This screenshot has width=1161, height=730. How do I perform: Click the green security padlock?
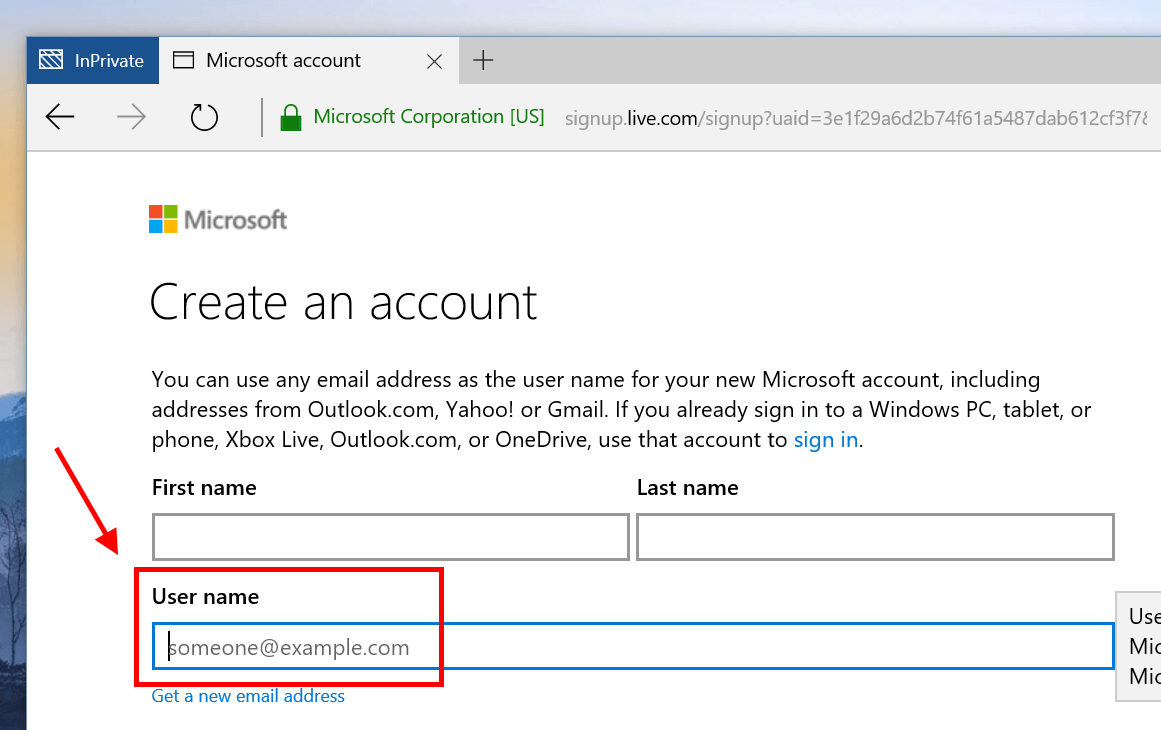[x=290, y=117]
